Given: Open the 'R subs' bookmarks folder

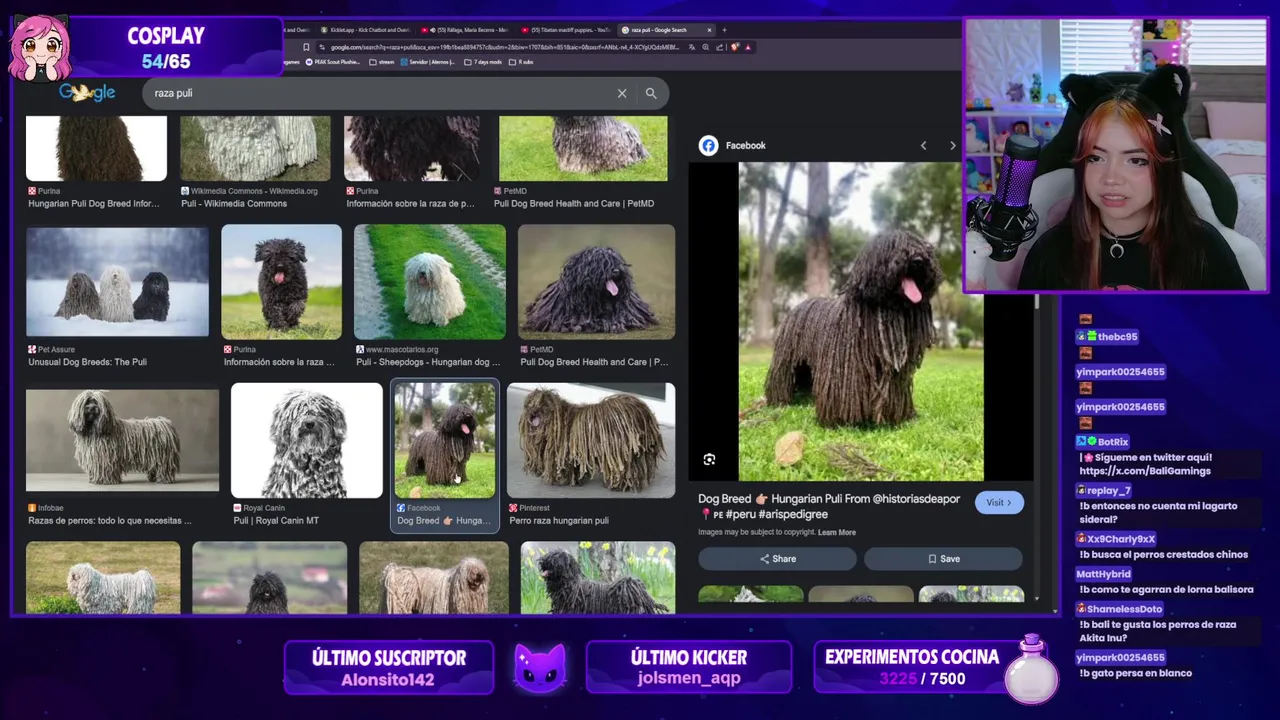Looking at the screenshot, I should point(521,62).
